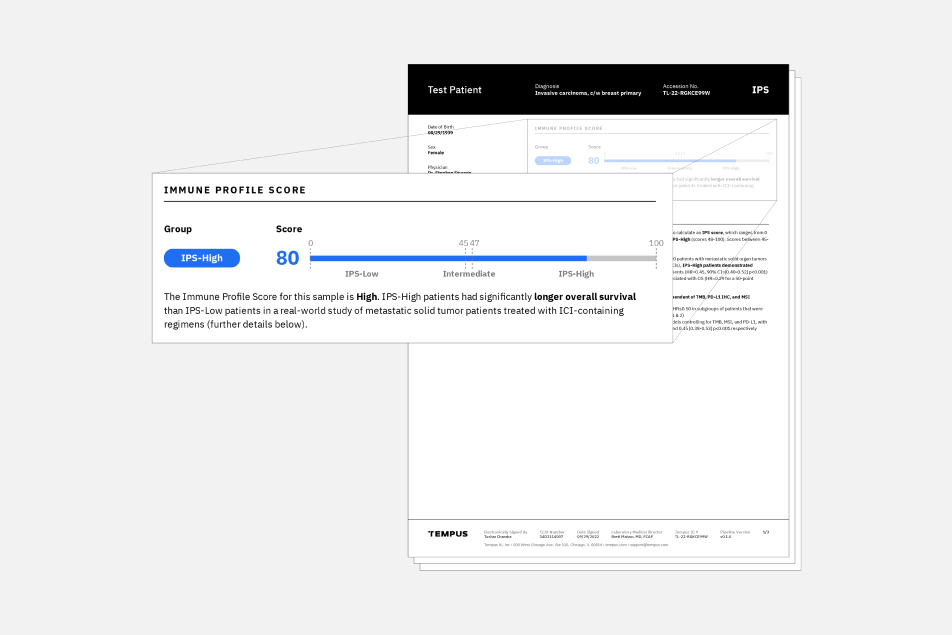Click the faded IPS-High badge on the report page
Viewport: 952px width, 635px height.
tap(552, 161)
